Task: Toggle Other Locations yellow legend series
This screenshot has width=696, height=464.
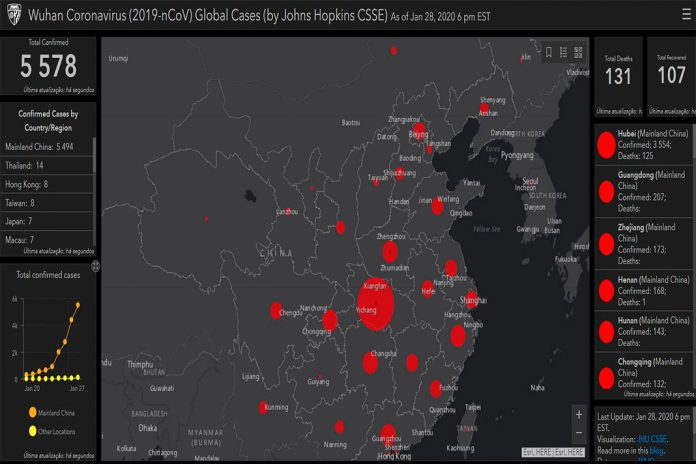Action: [51, 431]
